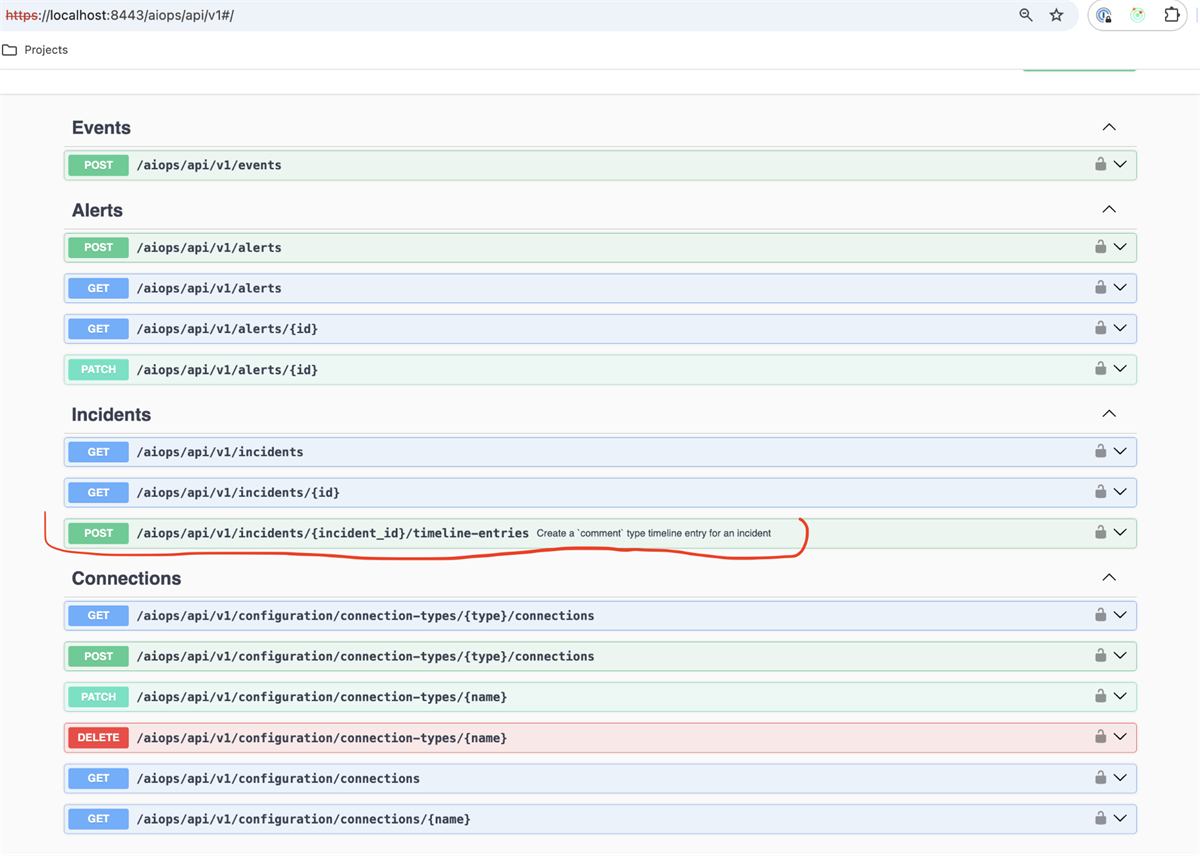The width and height of the screenshot is (1200, 856).
Task: Click the lock icon on POST /aiops/api/v1/events
Action: click(1100, 164)
